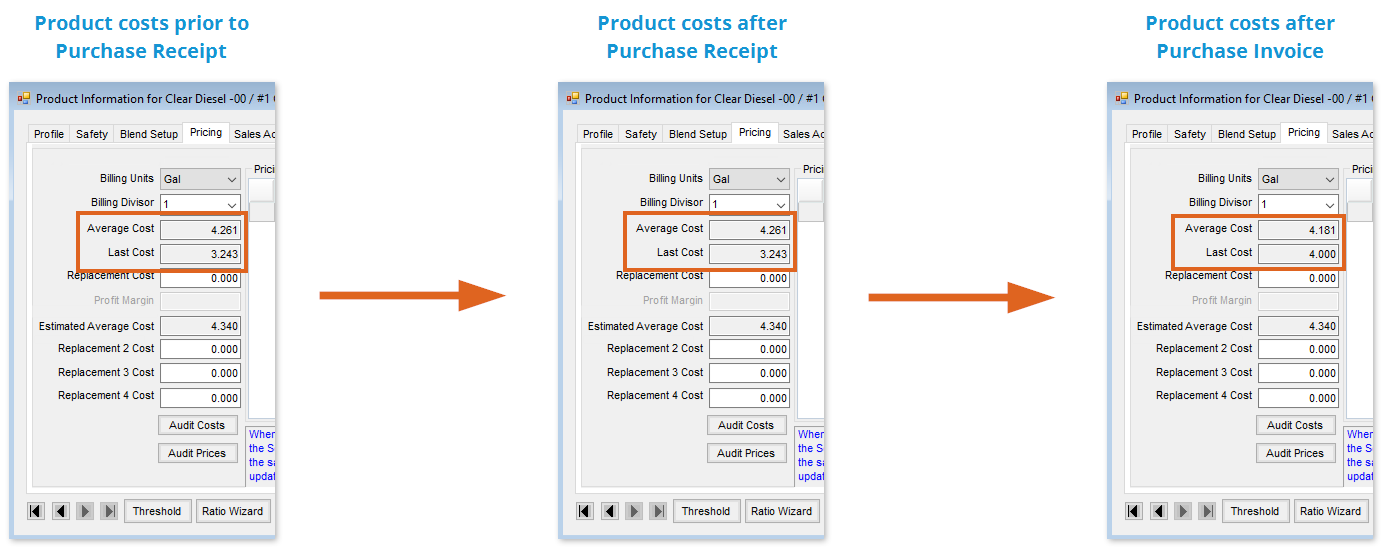Select Pricing tab in after-Purchase-Invoice window

pyautogui.click(x=1304, y=132)
